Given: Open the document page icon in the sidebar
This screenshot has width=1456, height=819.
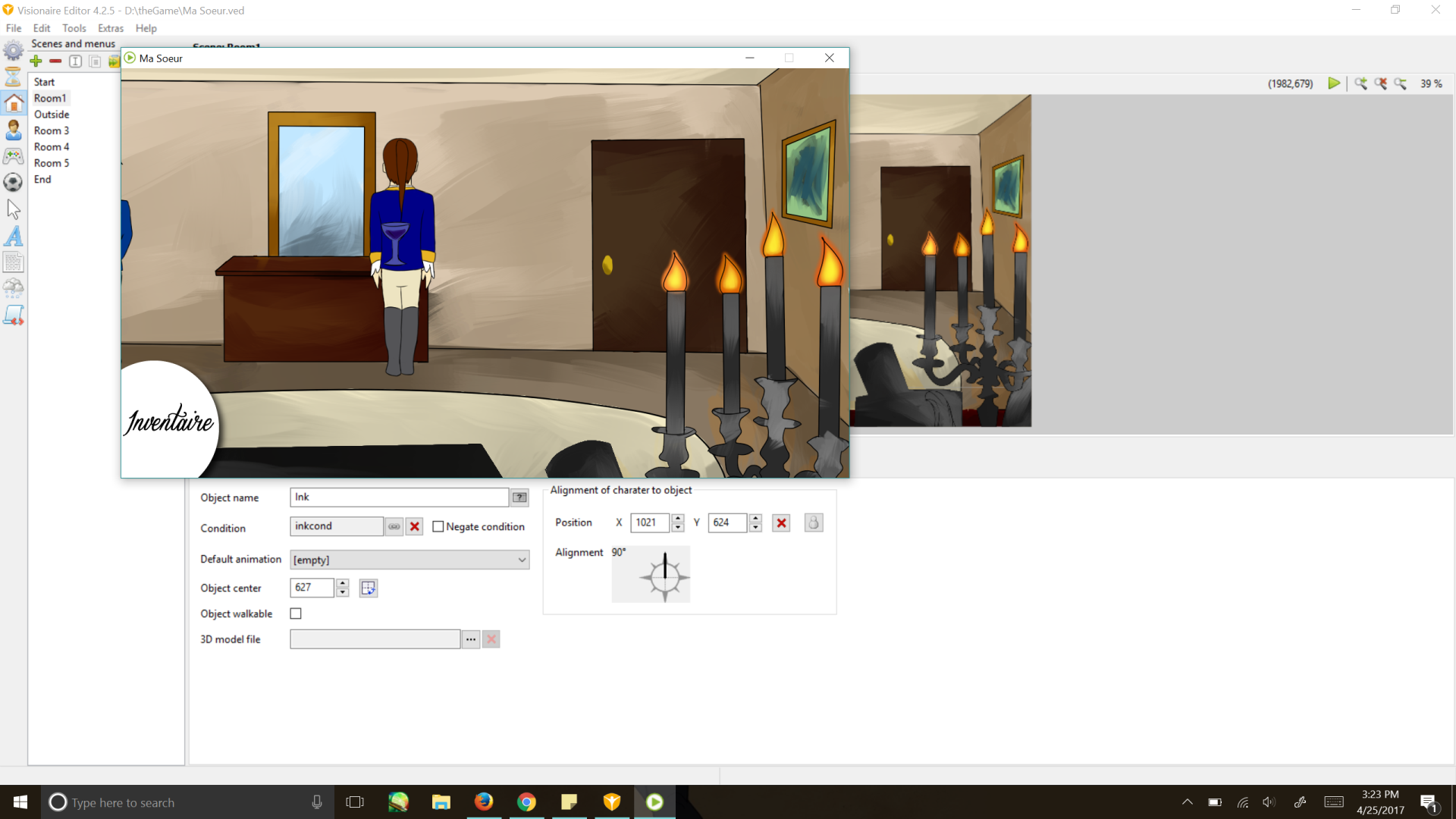Looking at the screenshot, I should [14, 262].
